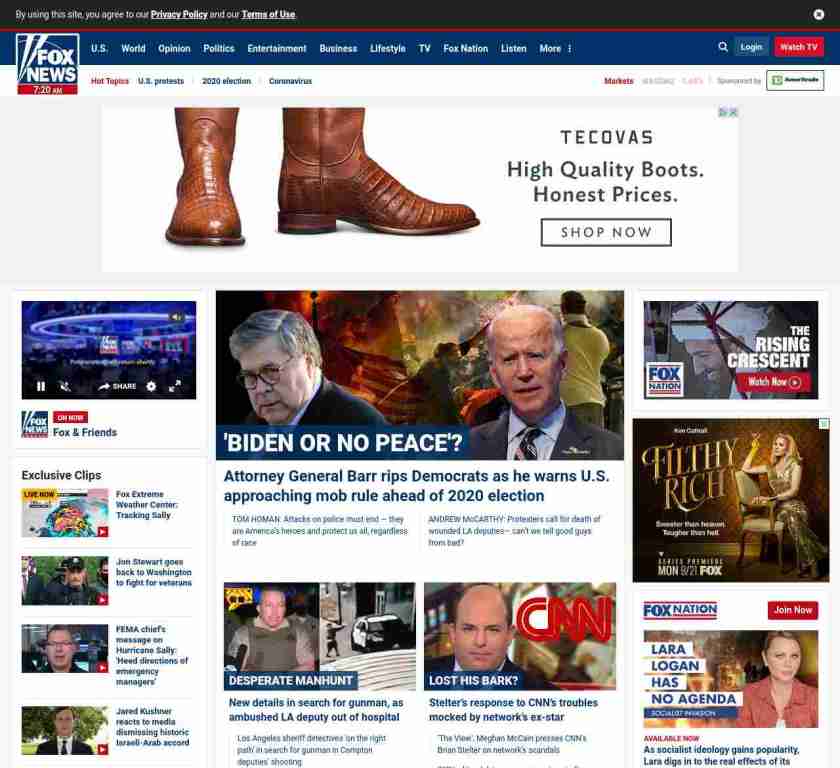Click Join Now for Fox Nation
840x768 pixels.
[792, 610]
